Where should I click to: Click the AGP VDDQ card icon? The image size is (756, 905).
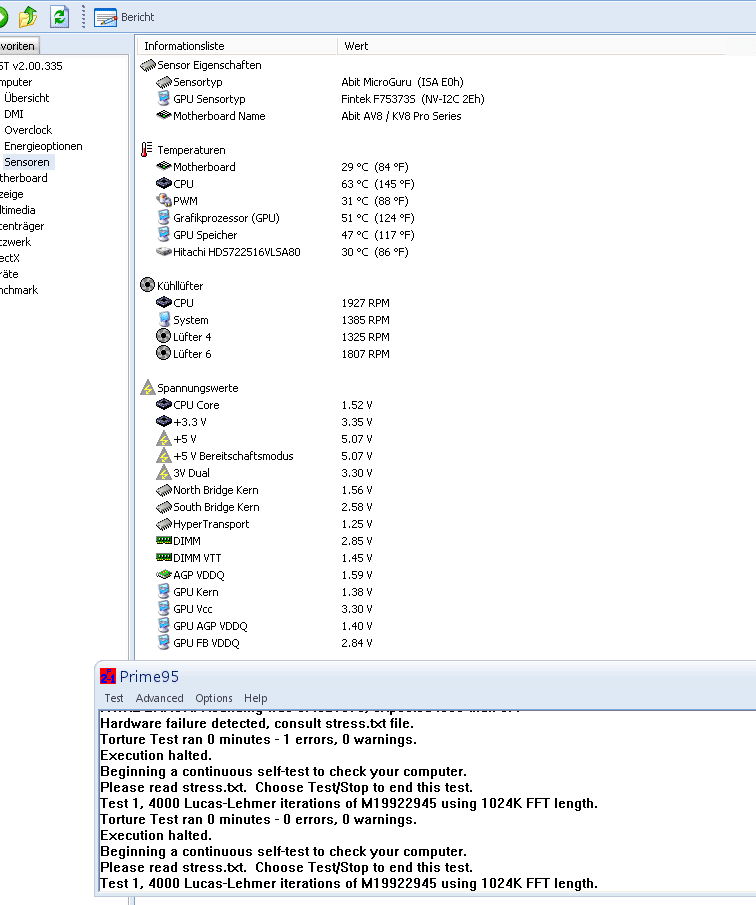164,574
